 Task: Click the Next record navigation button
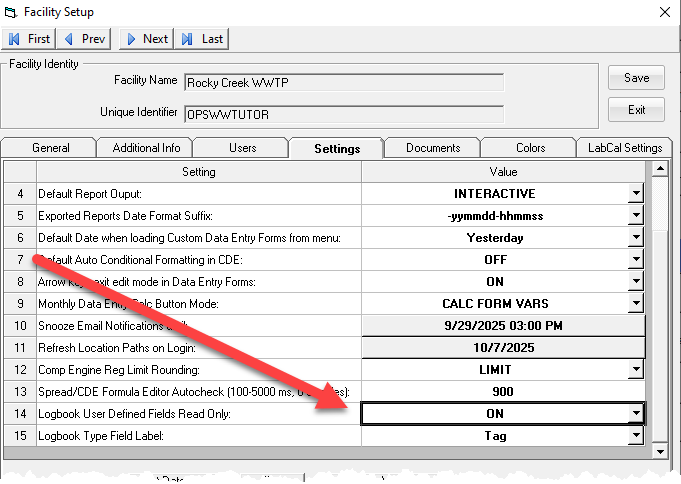[146, 39]
